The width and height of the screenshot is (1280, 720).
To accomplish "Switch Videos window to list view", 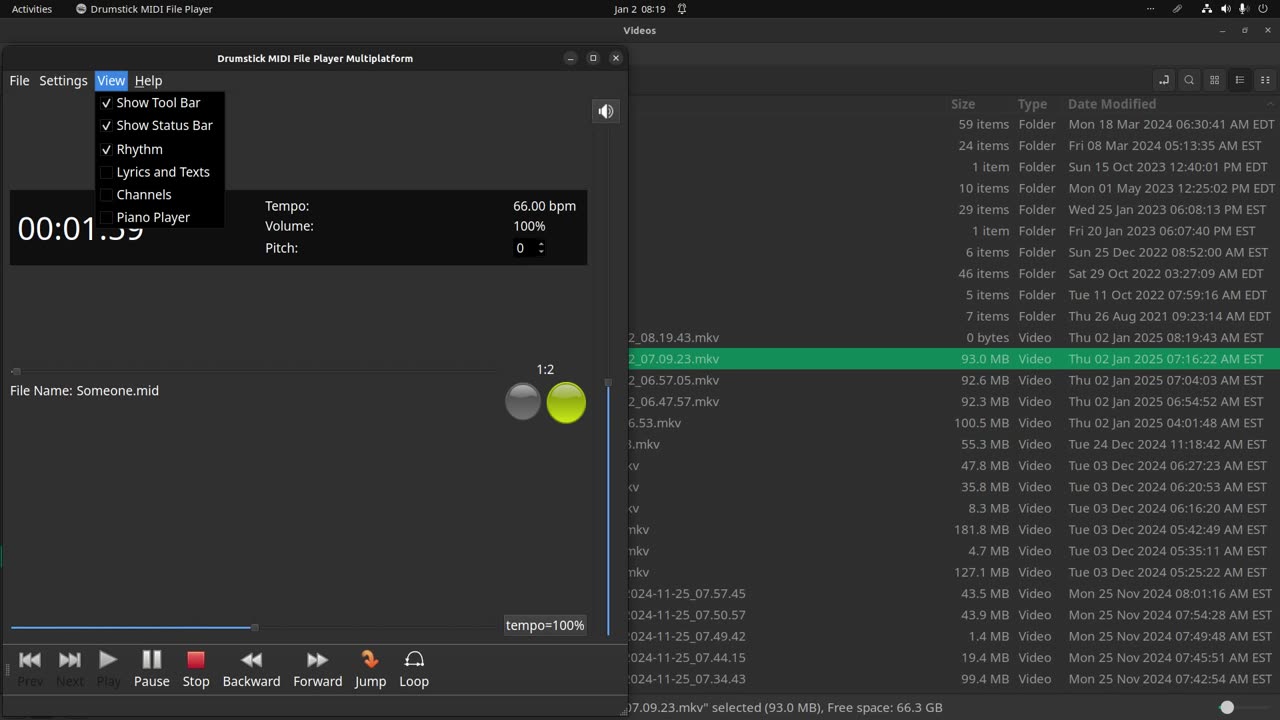I will point(1240,80).
